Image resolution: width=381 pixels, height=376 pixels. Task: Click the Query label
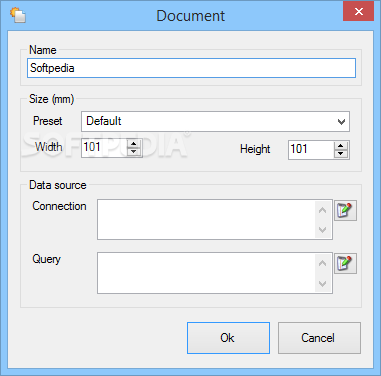[46, 259]
